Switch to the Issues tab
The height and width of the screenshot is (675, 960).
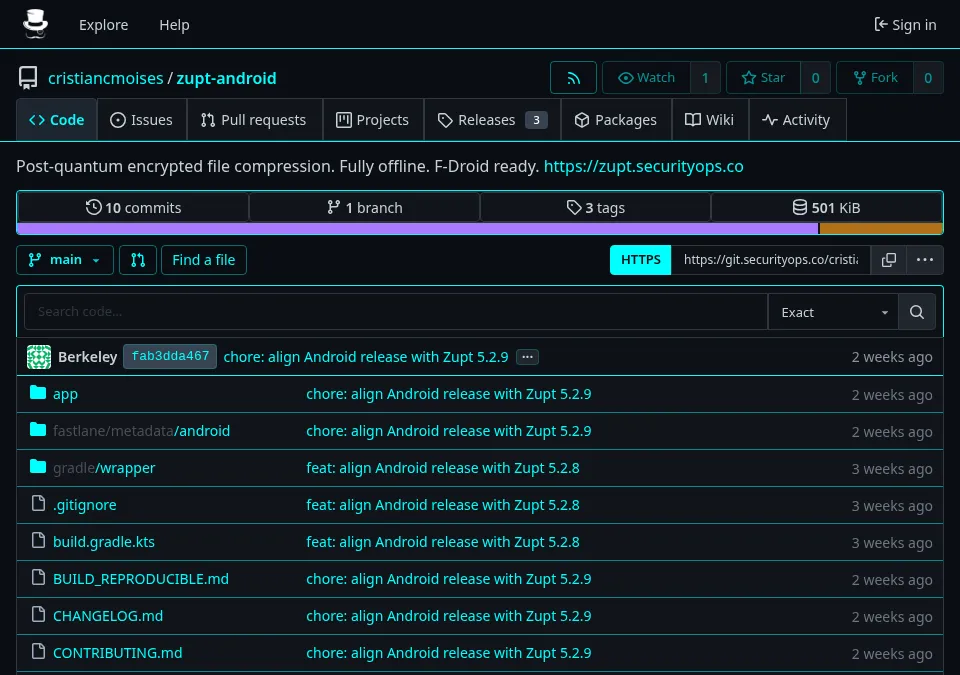141,120
